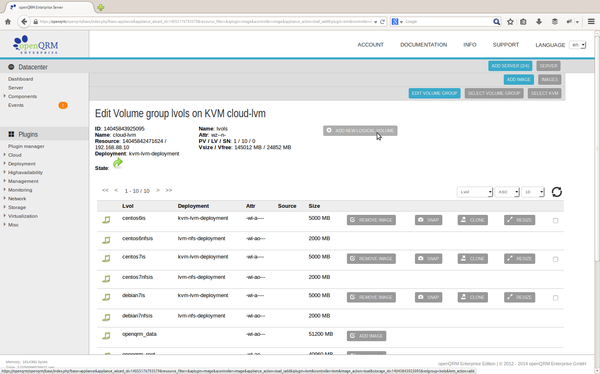Reload page with address bar refresh icon
Image resolution: width=600 pixels, height=374 pixels.
click(x=382, y=22)
